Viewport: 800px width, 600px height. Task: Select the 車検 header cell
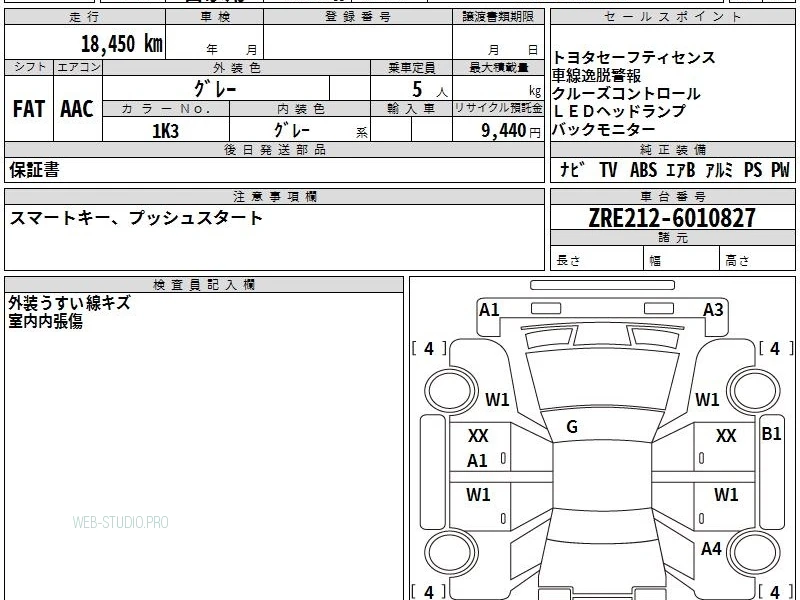(215, 17)
